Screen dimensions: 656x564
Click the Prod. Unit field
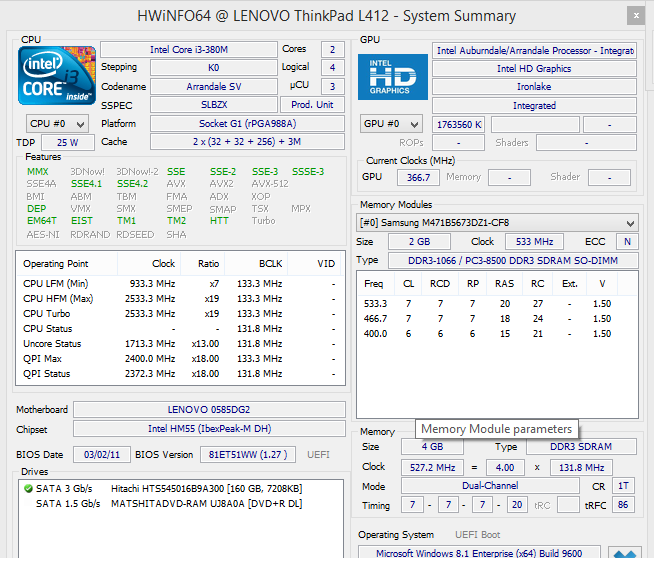pos(312,105)
